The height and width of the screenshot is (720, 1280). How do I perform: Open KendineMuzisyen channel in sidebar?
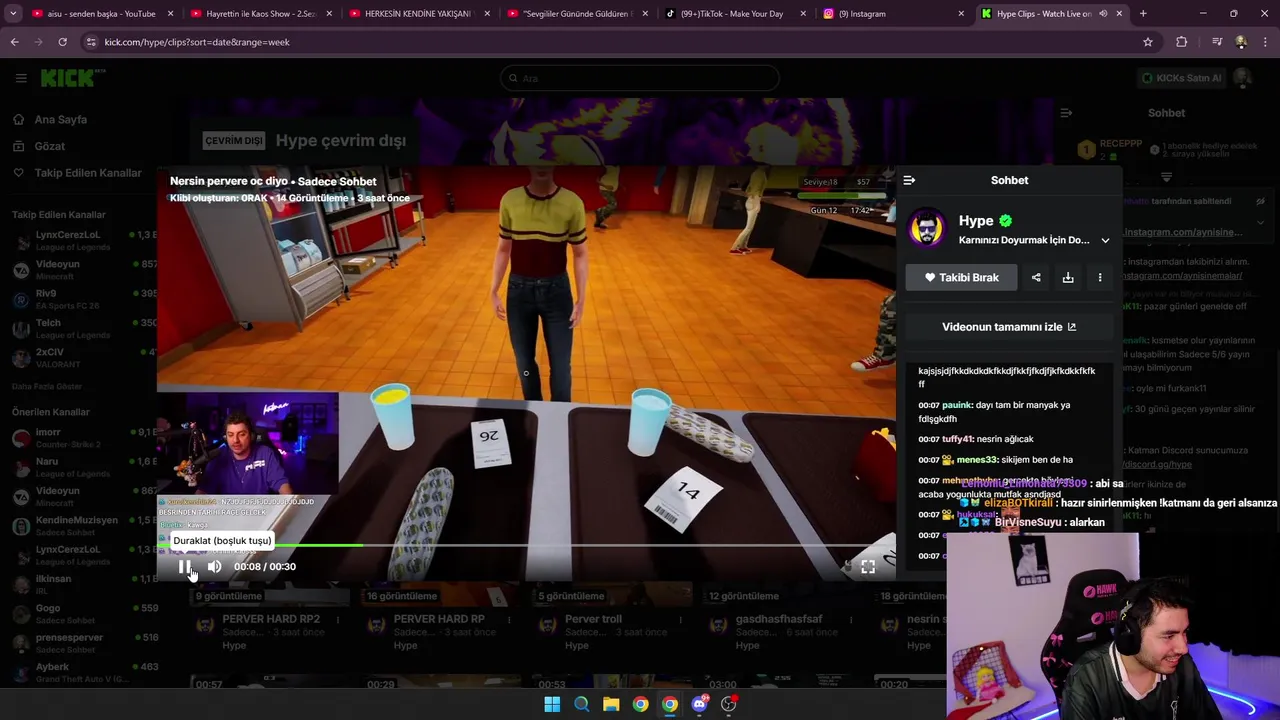tap(84, 526)
